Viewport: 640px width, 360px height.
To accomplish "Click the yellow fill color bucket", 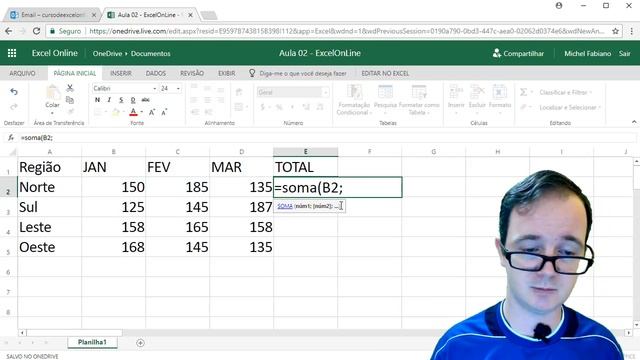I will coord(116,112).
